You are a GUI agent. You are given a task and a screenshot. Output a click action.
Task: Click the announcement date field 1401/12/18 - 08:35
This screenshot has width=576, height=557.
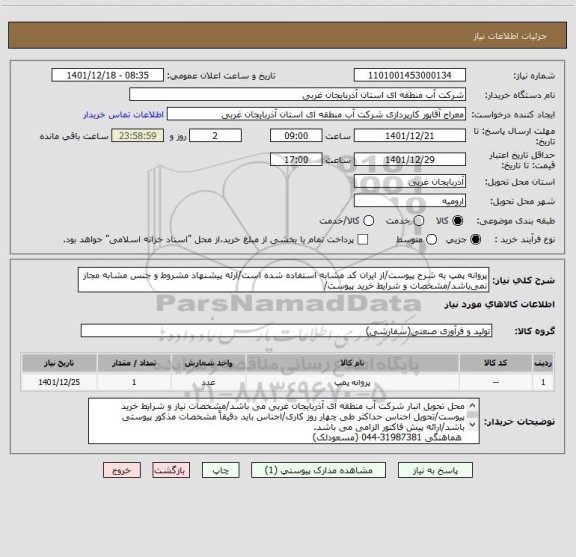coord(108,75)
